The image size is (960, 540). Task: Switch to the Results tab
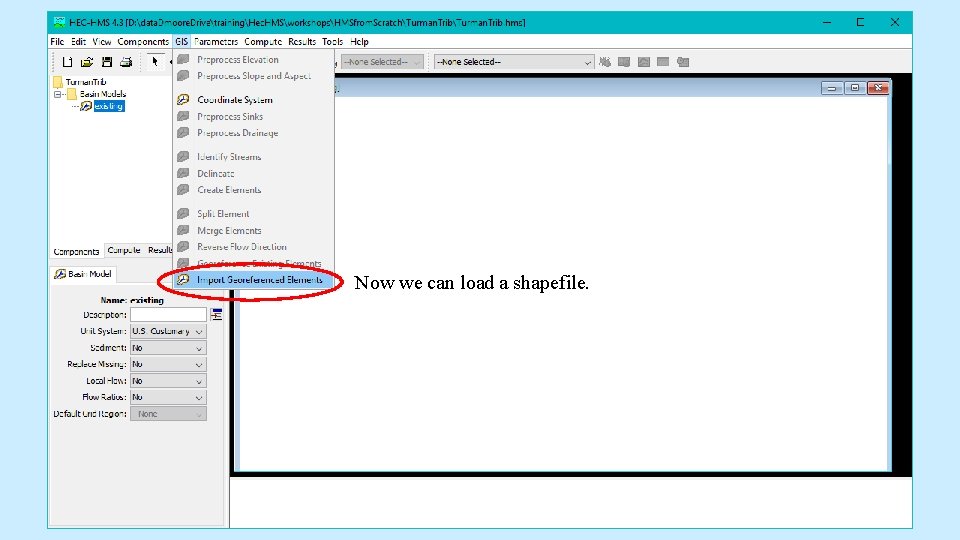(160, 250)
